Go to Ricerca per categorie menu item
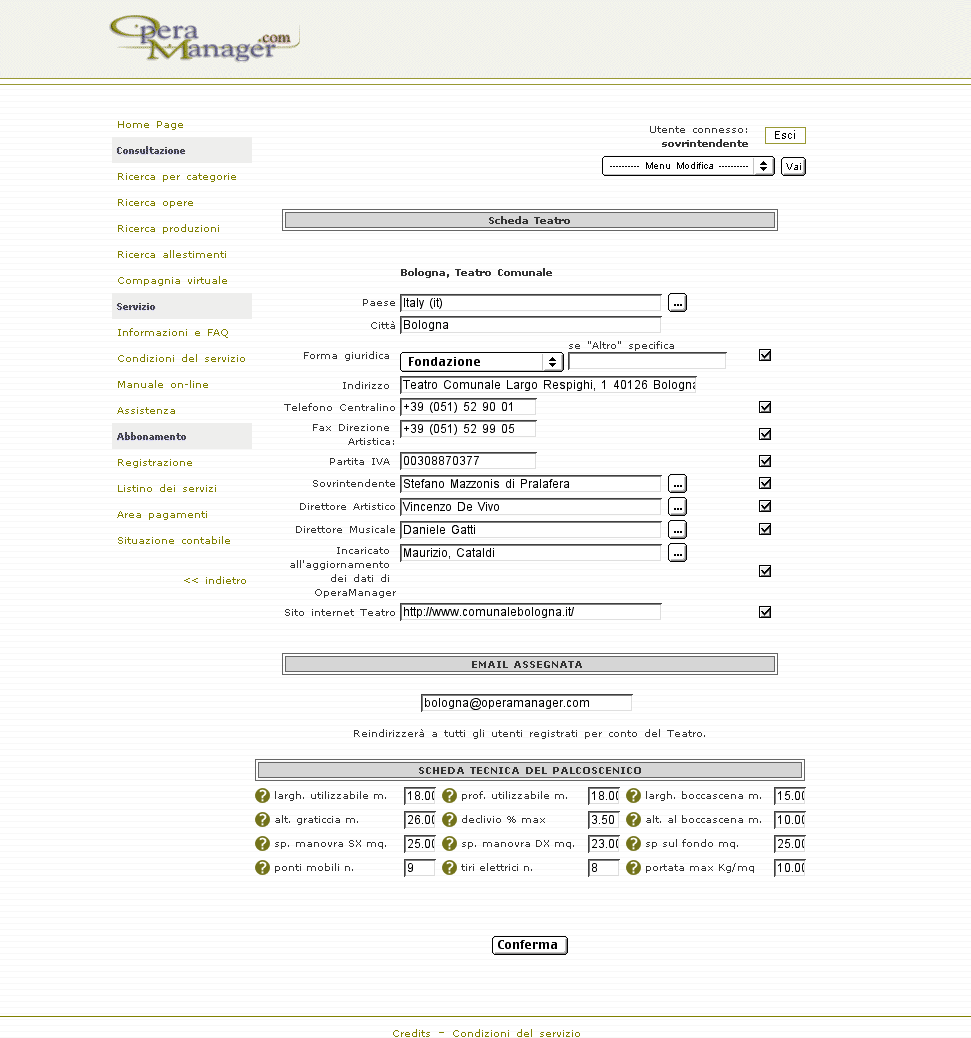Screen dimensions: 971x1038 coord(177,177)
